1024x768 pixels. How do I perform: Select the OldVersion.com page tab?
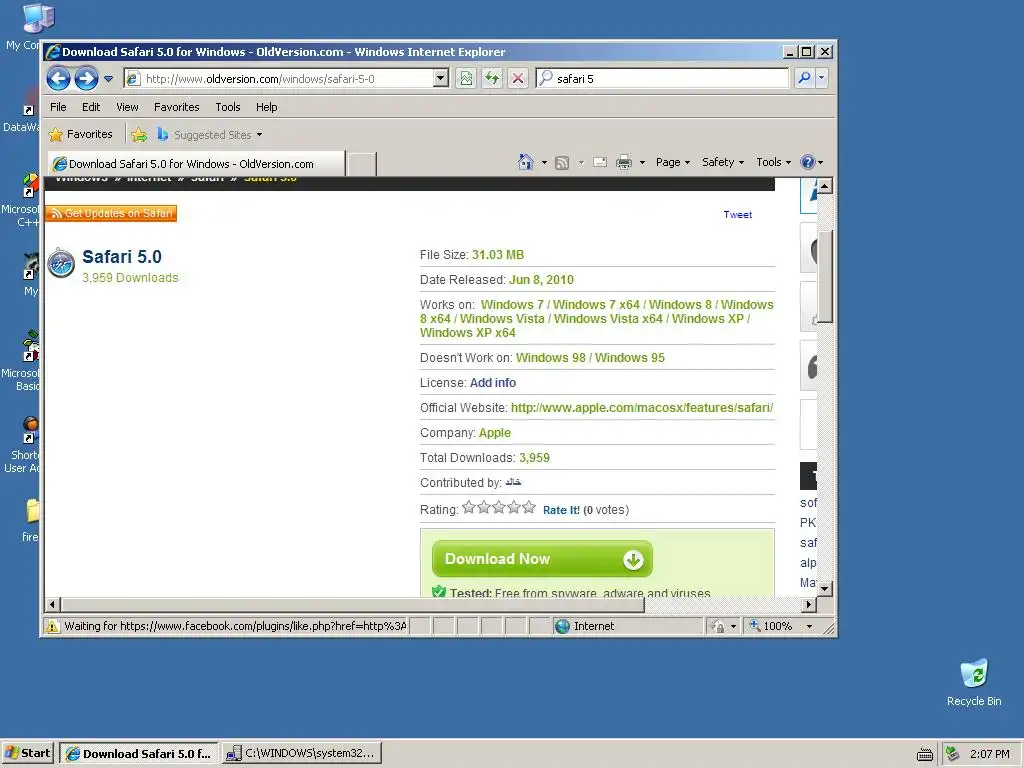coord(195,164)
